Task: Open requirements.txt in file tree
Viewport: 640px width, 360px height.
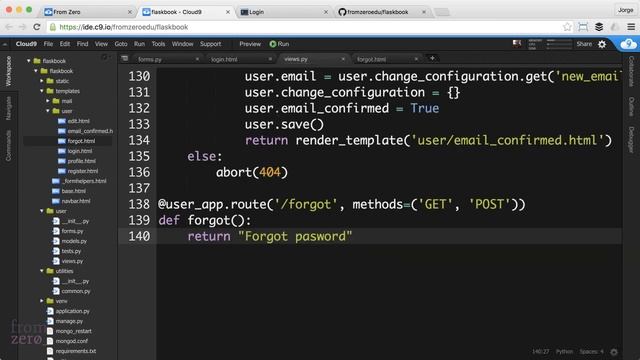Action: (x=76, y=351)
